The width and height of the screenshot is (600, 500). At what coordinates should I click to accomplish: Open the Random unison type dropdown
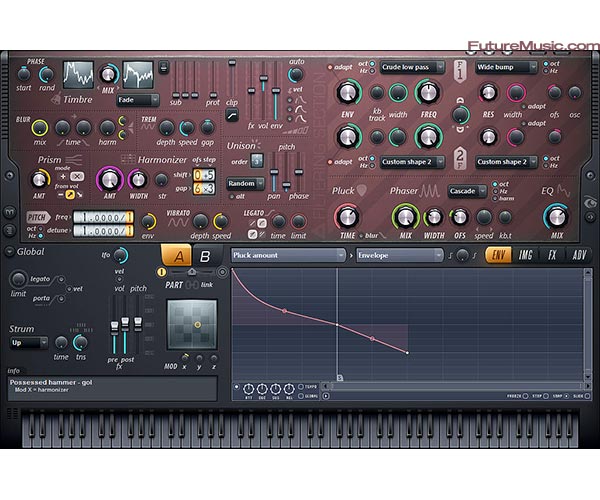(245, 184)
